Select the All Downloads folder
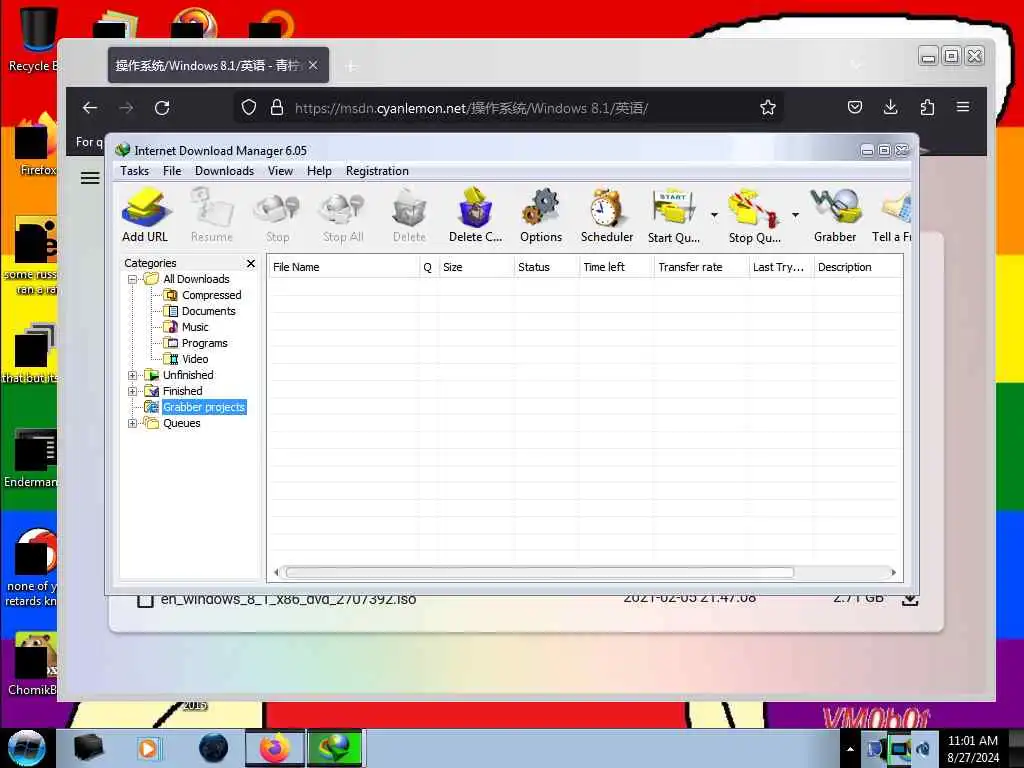 (196, 279)
